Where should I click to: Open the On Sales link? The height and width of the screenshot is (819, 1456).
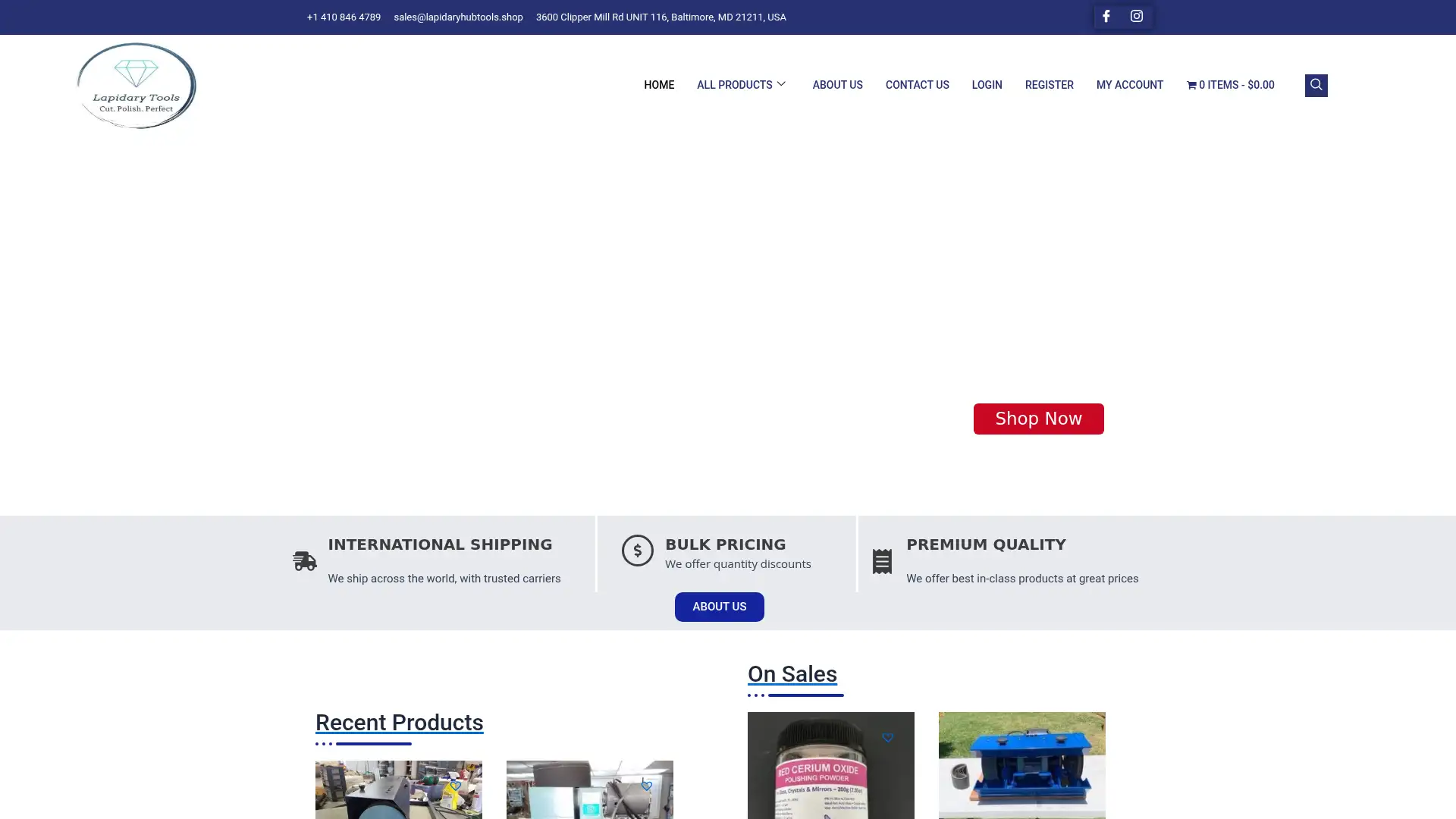[x=792, y=674]
